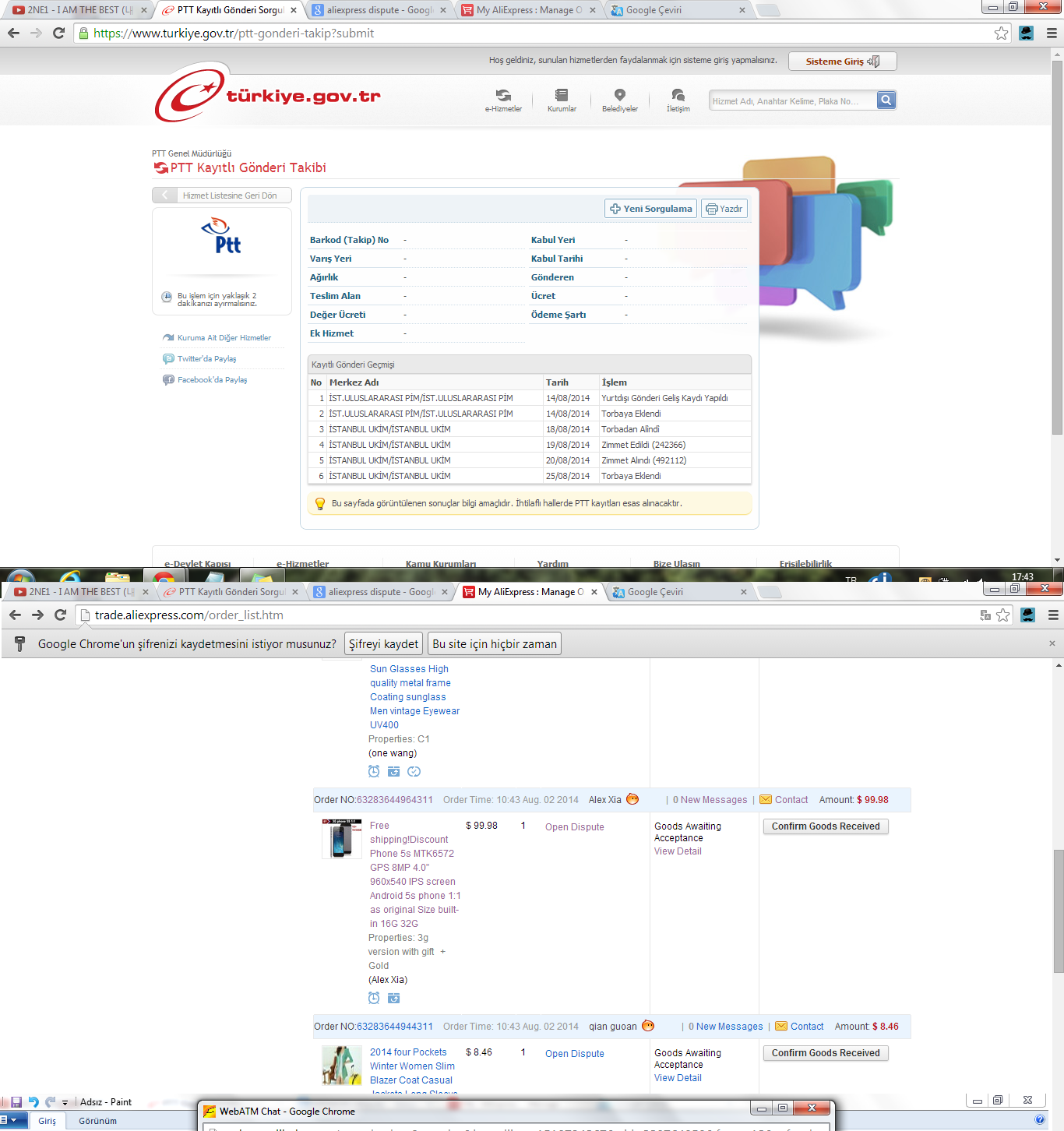Confirm Goods Received for $99.98 phone order

pos(826,826)
